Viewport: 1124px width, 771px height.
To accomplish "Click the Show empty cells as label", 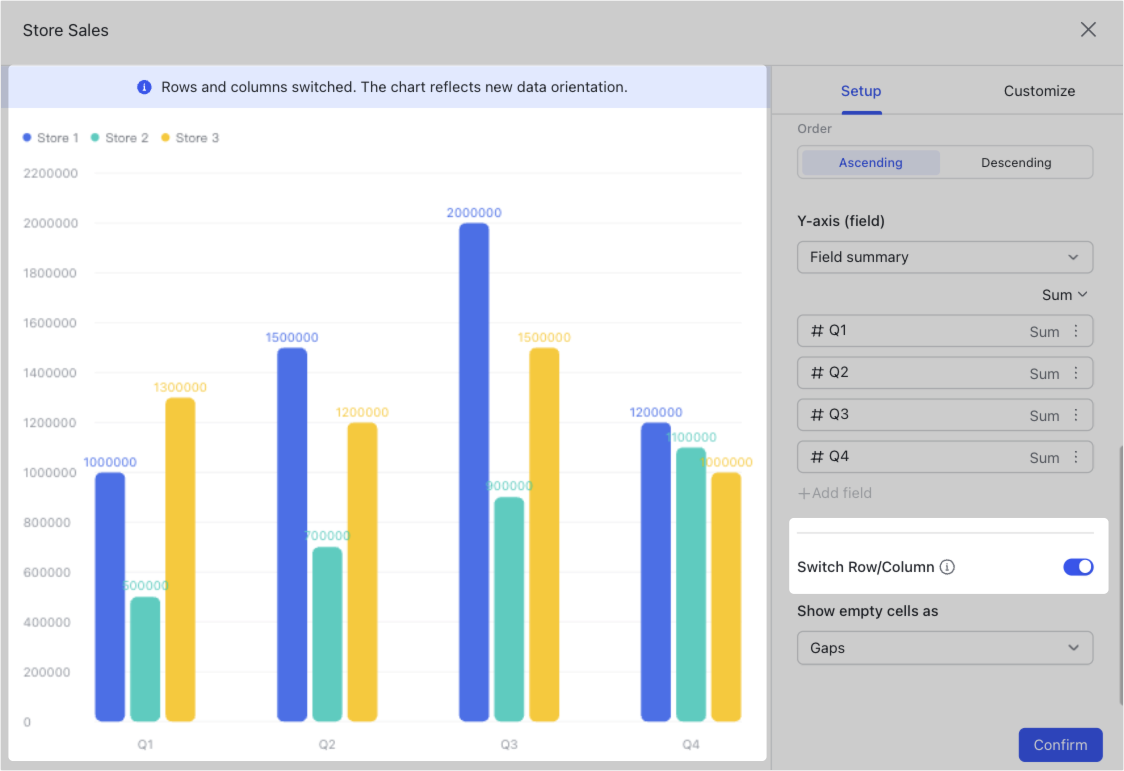I will [x=867, y=611].
